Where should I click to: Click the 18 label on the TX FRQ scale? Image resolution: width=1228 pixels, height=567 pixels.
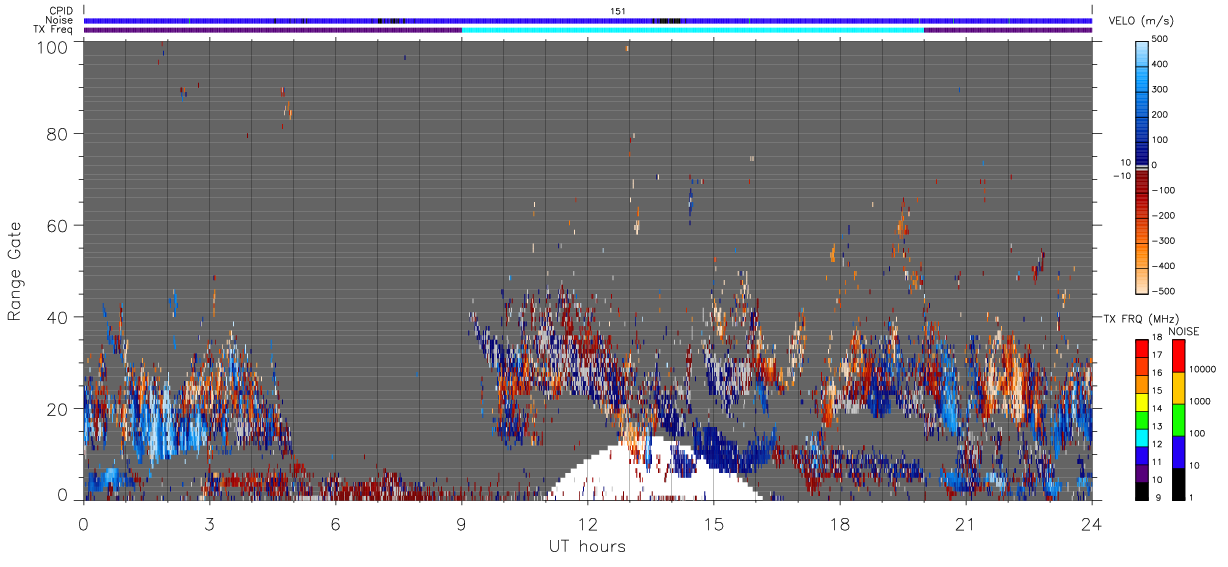click(1156, 338)
